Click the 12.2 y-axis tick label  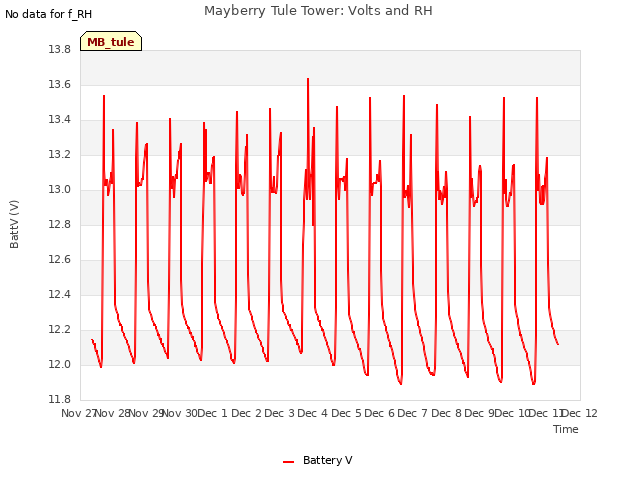pyautogui.click(x=60, y=329)
